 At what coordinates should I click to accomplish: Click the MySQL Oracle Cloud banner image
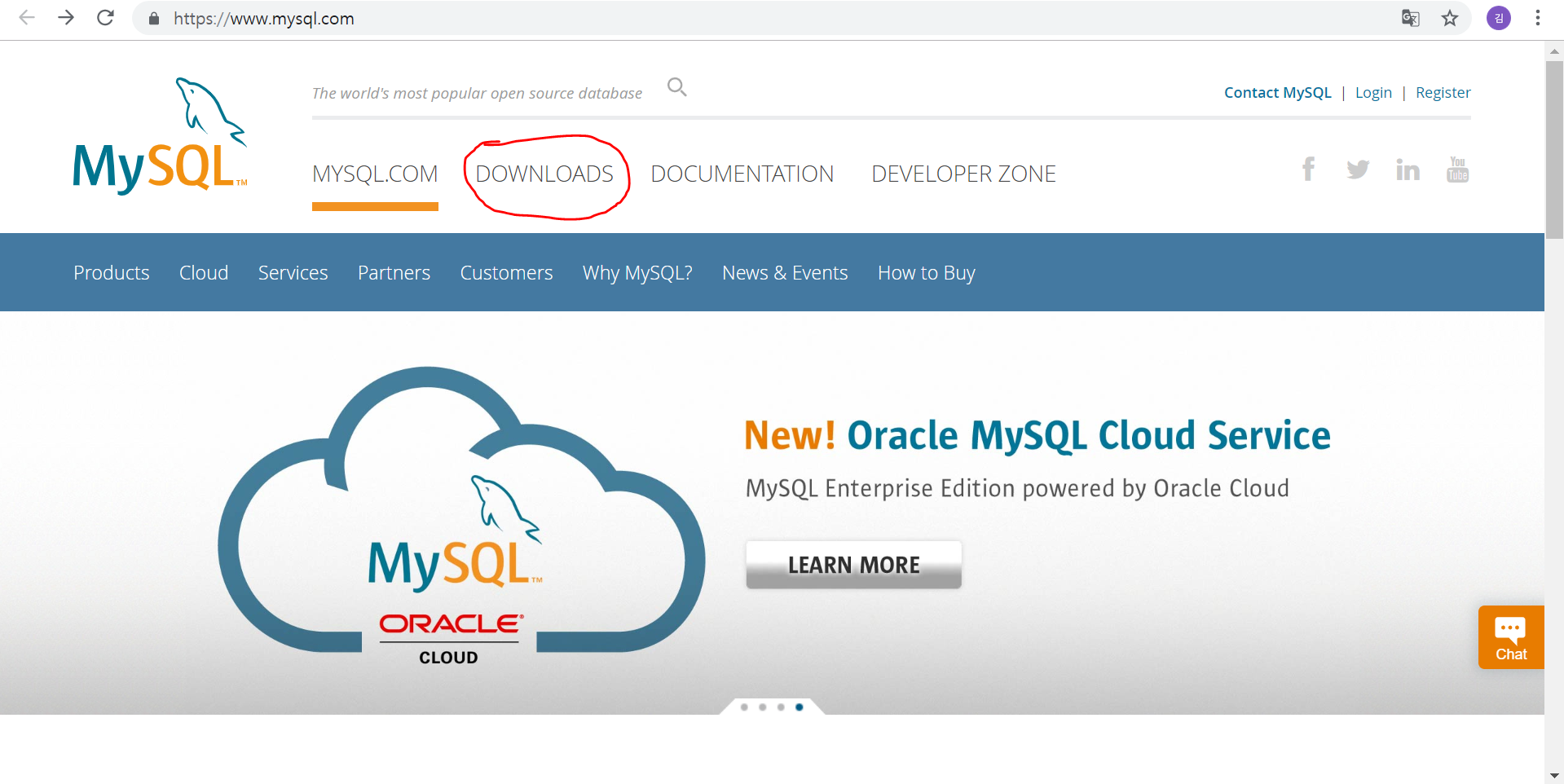(461, 515)
